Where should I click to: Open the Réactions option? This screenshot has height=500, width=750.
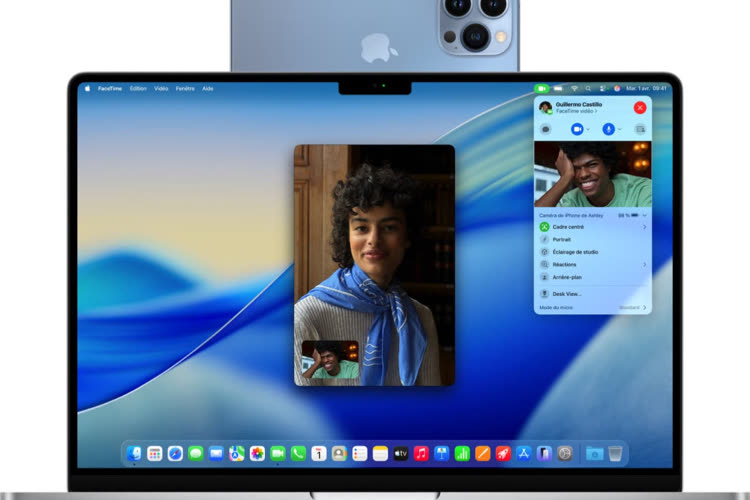coord(565,265)
